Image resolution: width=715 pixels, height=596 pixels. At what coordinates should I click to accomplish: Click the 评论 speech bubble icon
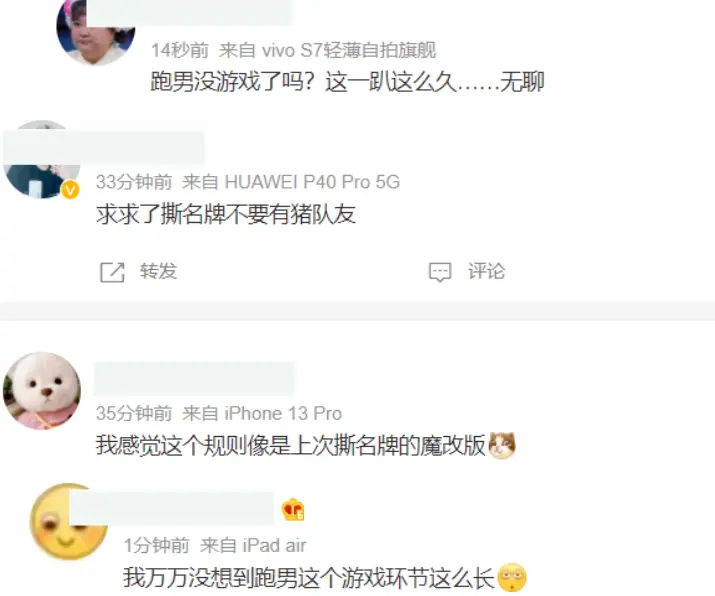pyautogui.click(x=440, y=272)
